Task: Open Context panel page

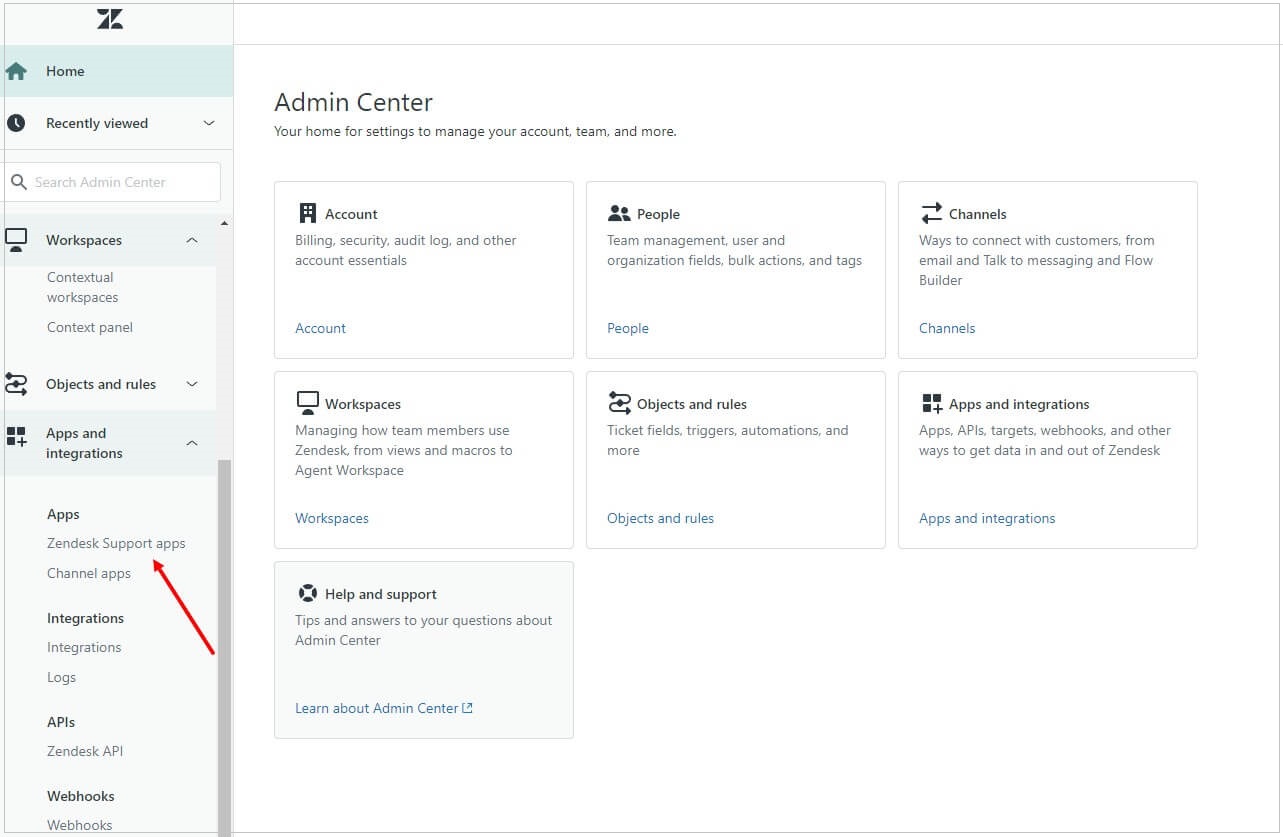Action: point(90,327)
